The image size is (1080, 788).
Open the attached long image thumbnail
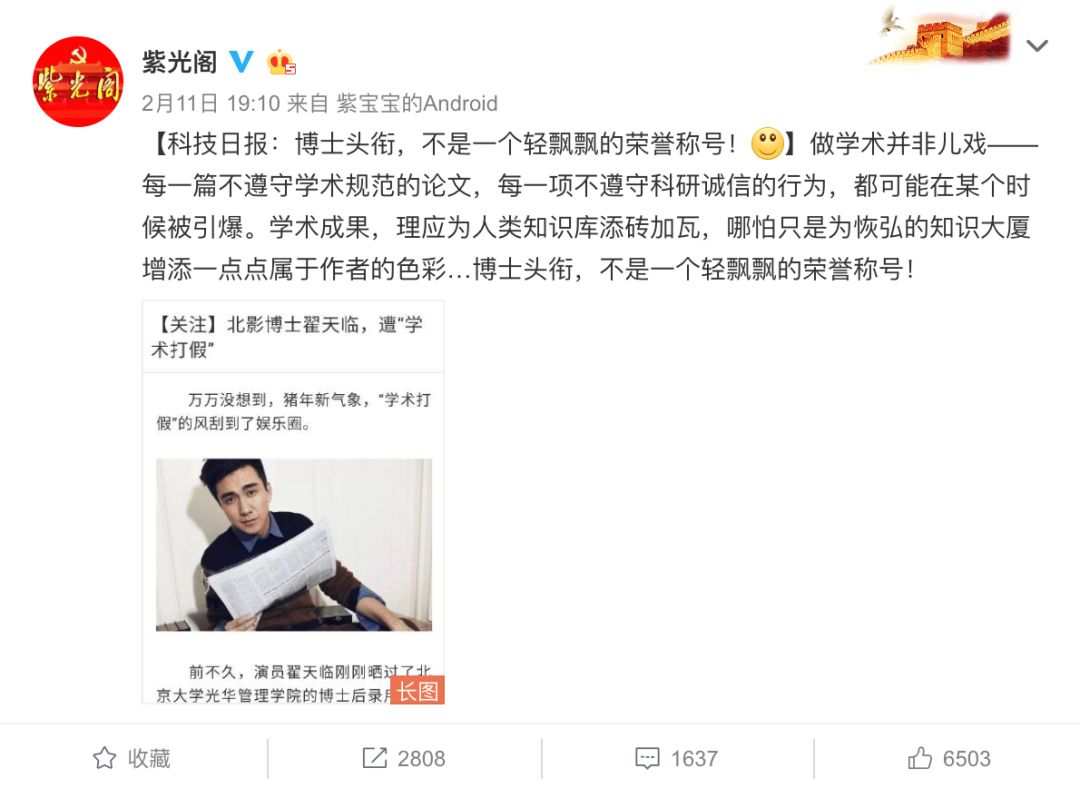point(293,502)
